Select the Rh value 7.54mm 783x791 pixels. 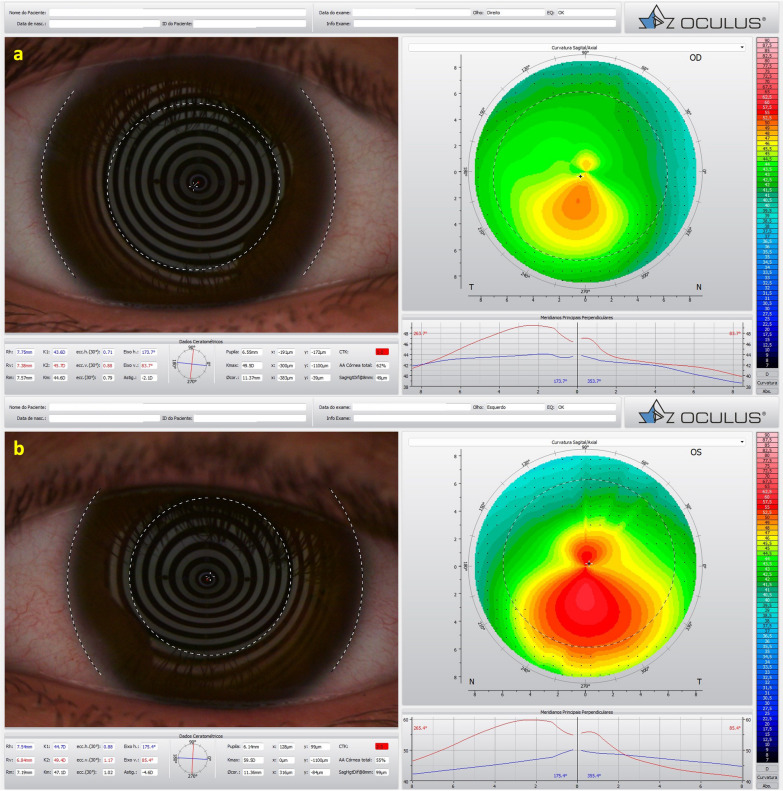pyautogui.click(x=25, y=747)
